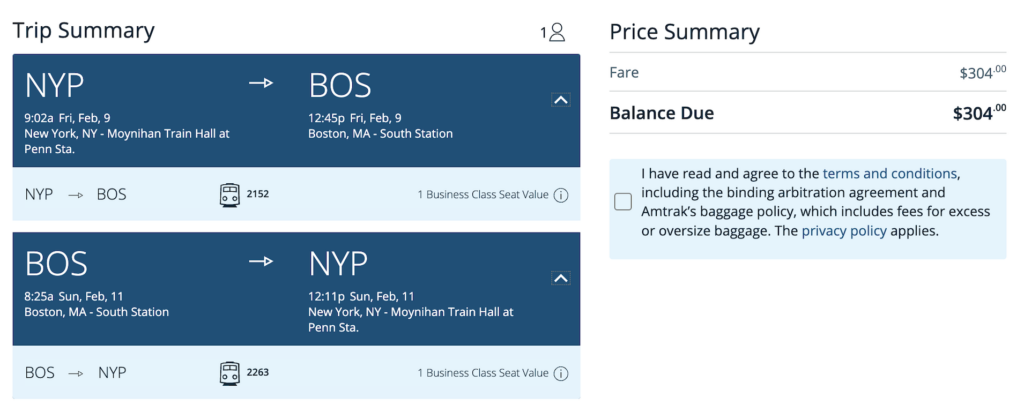Open info icon for BOS to NYP seat
This screenshot has width=1024, height=412.
[560, 374]
